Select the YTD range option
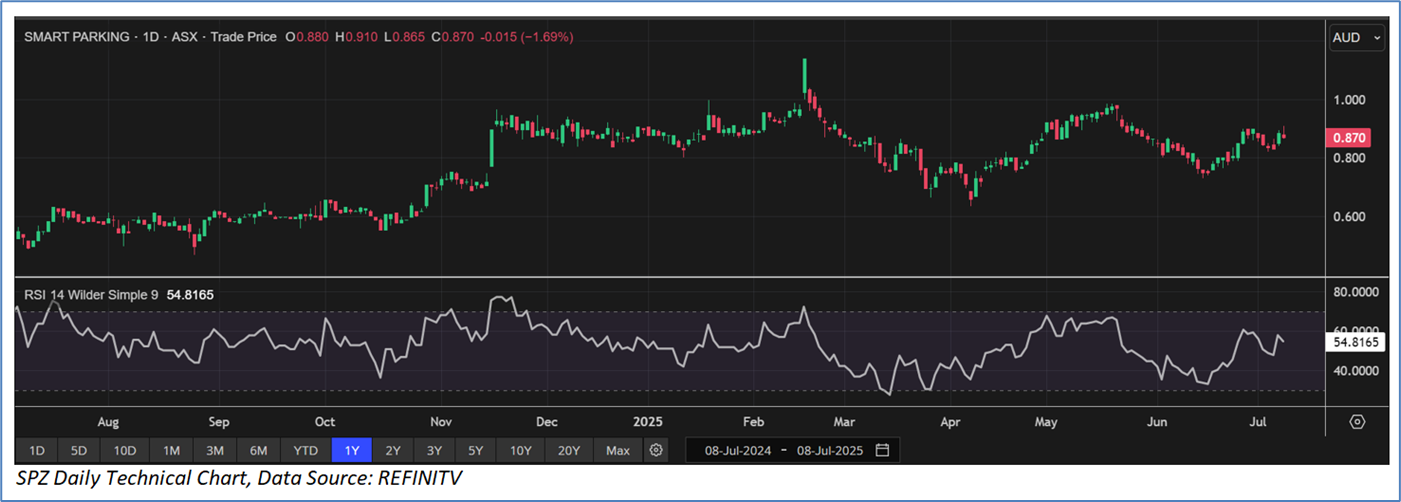This screenshot has height=502, width=1401. [x=304, y=450]
